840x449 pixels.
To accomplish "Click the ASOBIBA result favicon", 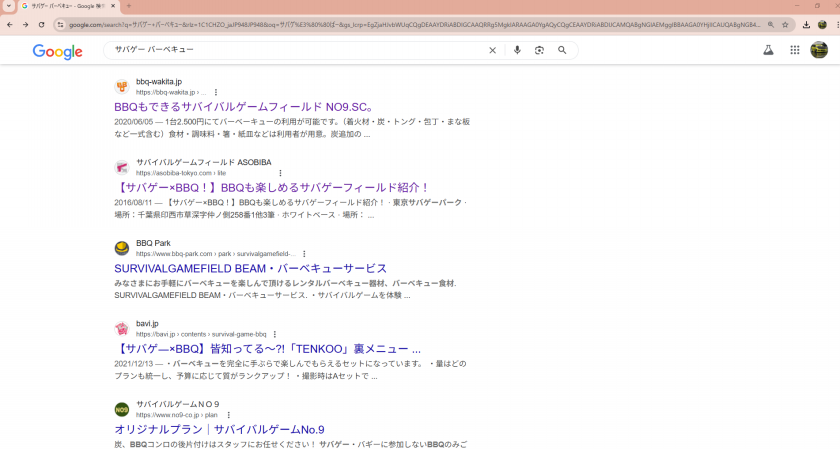I will pyautogui.click(x=122, y=167).
